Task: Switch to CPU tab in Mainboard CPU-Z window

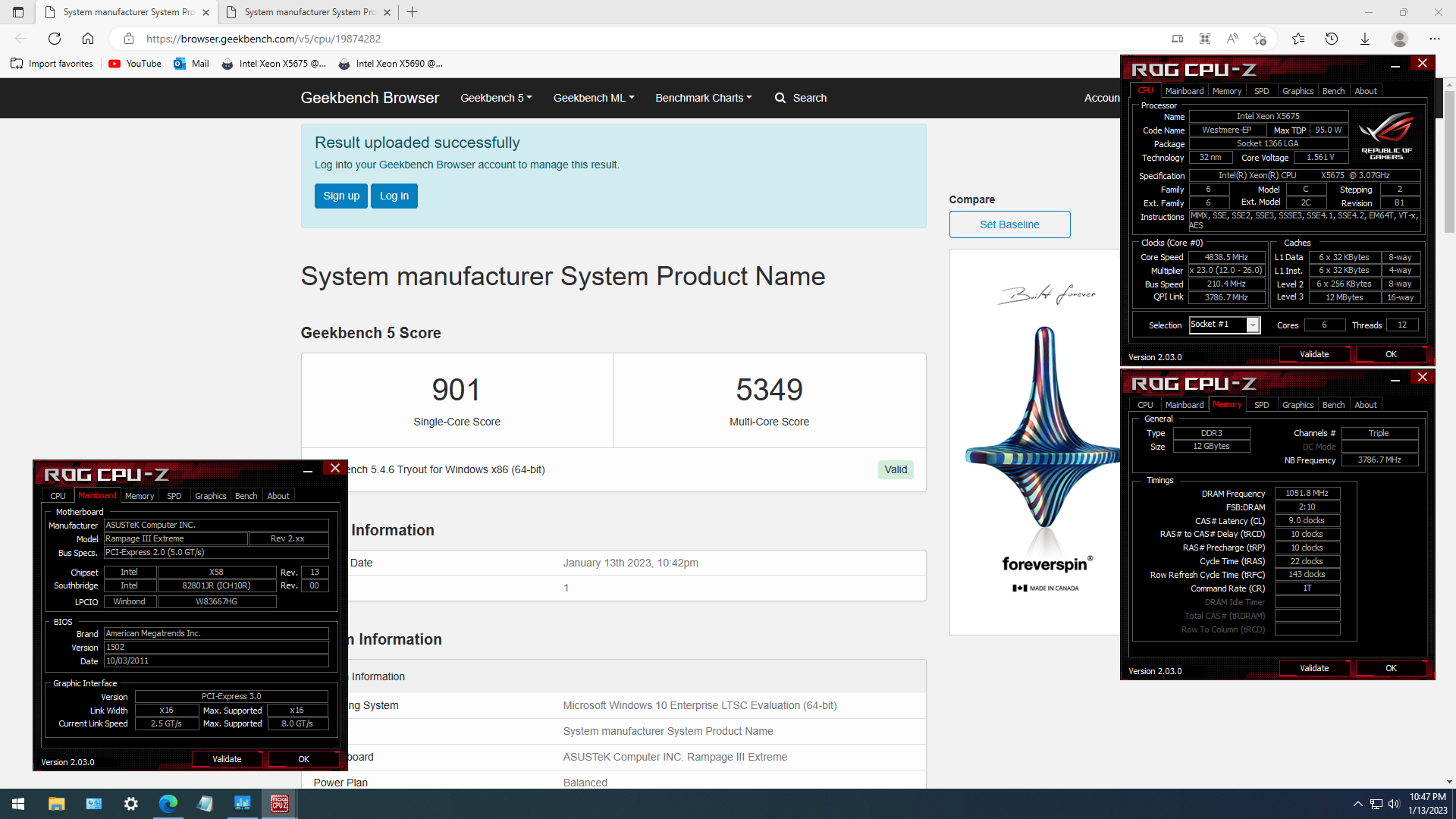Action: (x=58, y=496)
